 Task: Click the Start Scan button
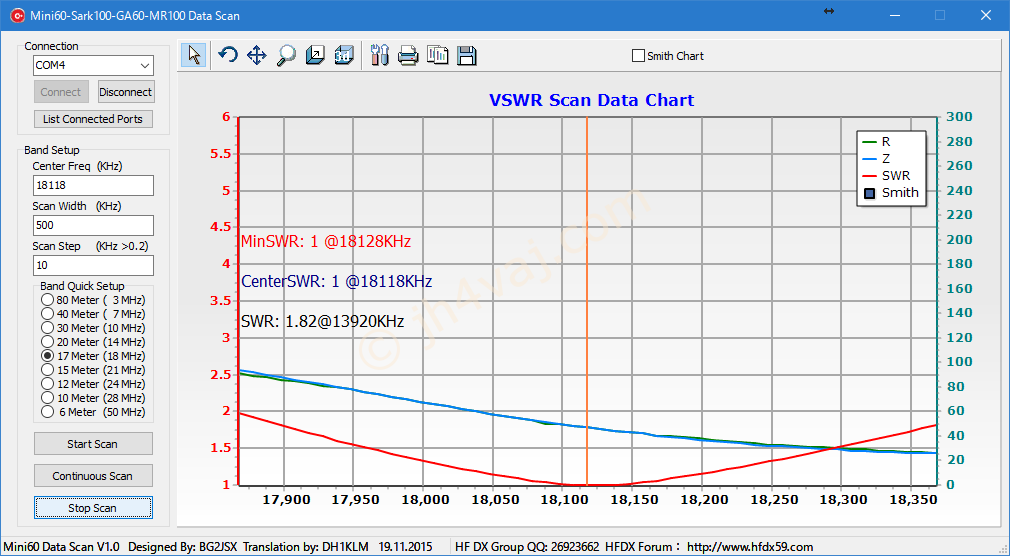[93, 444]
